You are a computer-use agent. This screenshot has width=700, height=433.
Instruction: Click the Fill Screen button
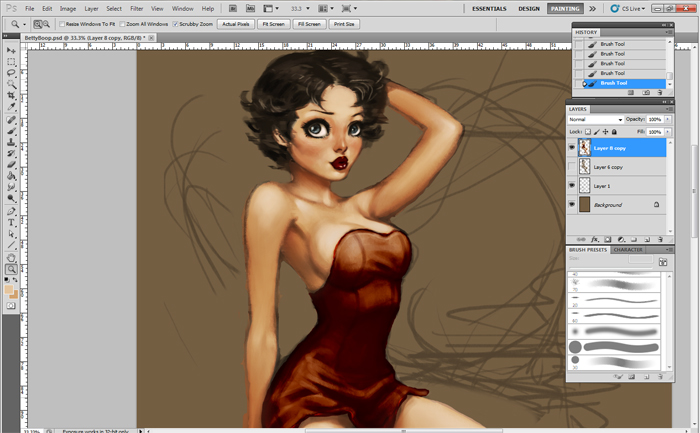(x=309, y=24)
